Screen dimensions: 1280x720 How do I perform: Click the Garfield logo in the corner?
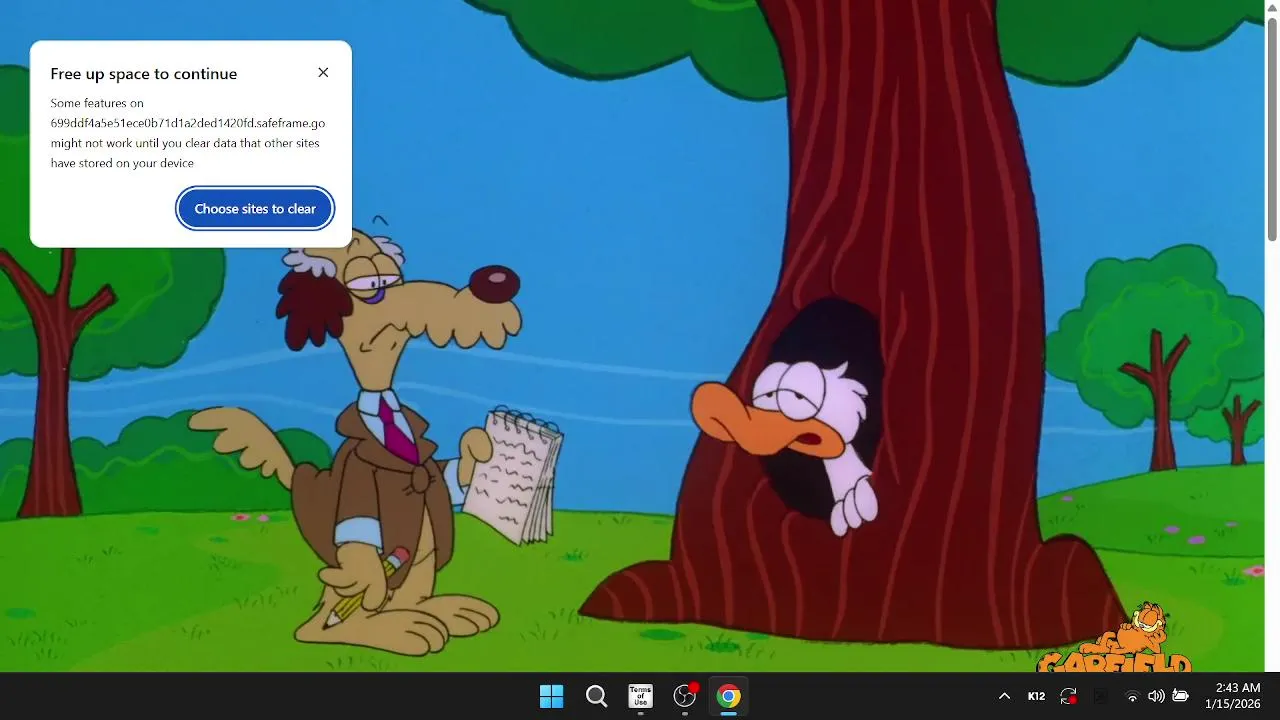(x=1115, y=640)
